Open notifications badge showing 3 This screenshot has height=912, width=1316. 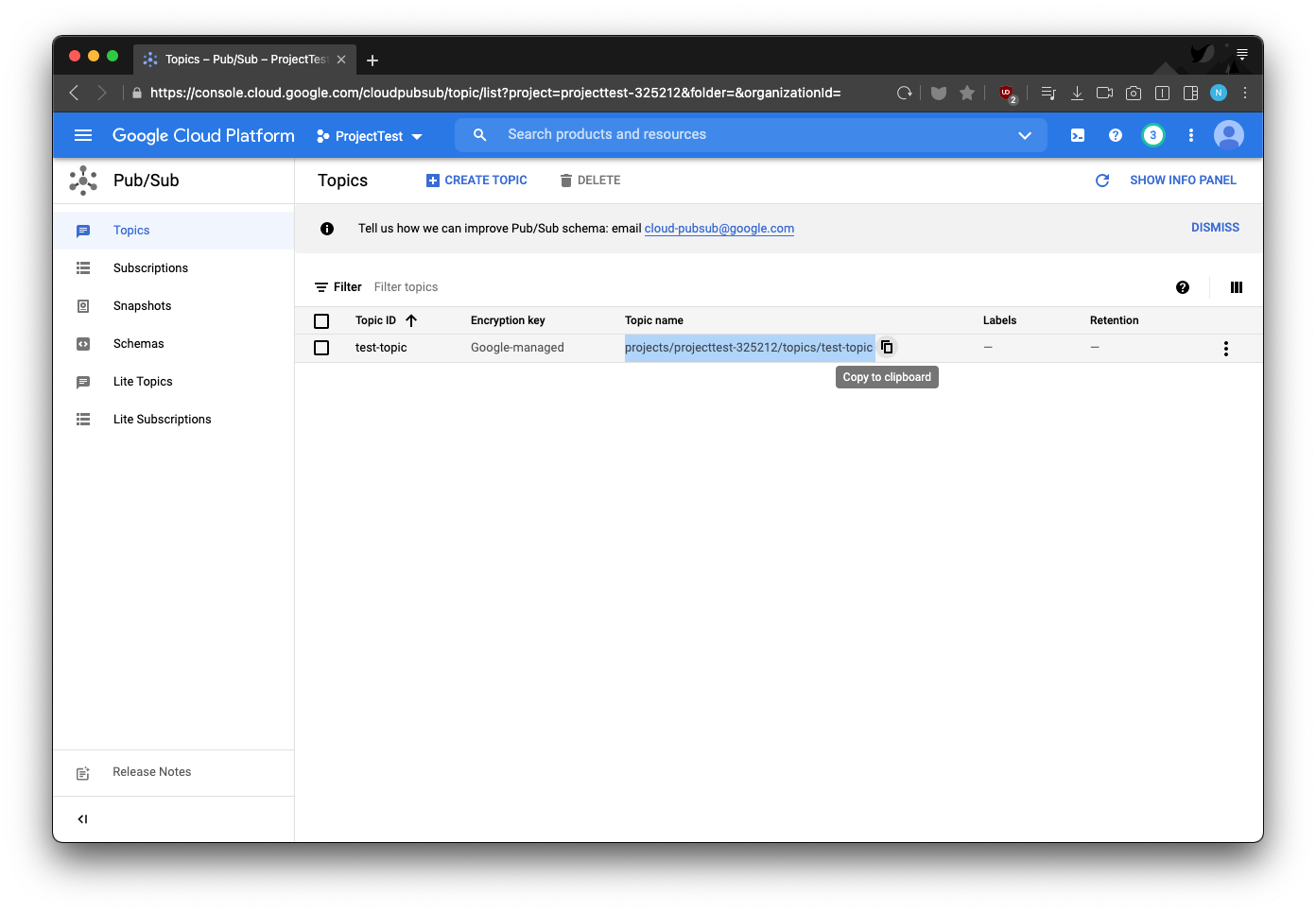point(1152,135)
